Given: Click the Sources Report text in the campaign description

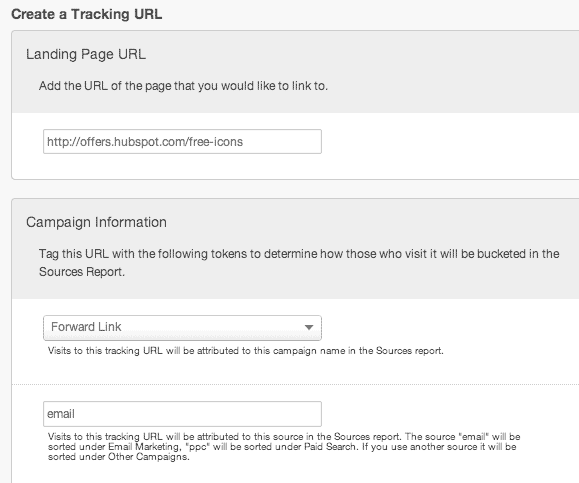Looking at the screenshot, I should point(82,272).
